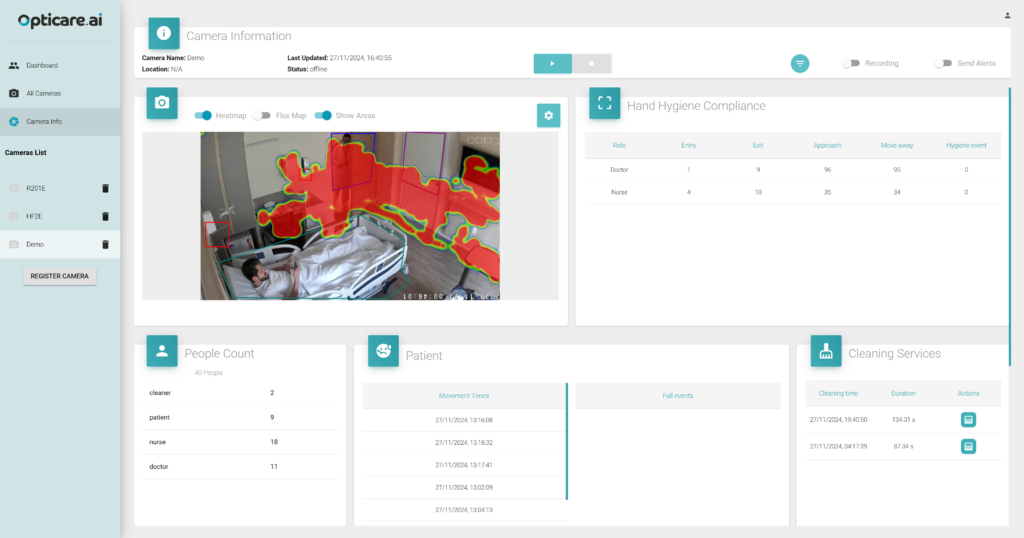Open All Cameras page

click(x=44, y=93)
